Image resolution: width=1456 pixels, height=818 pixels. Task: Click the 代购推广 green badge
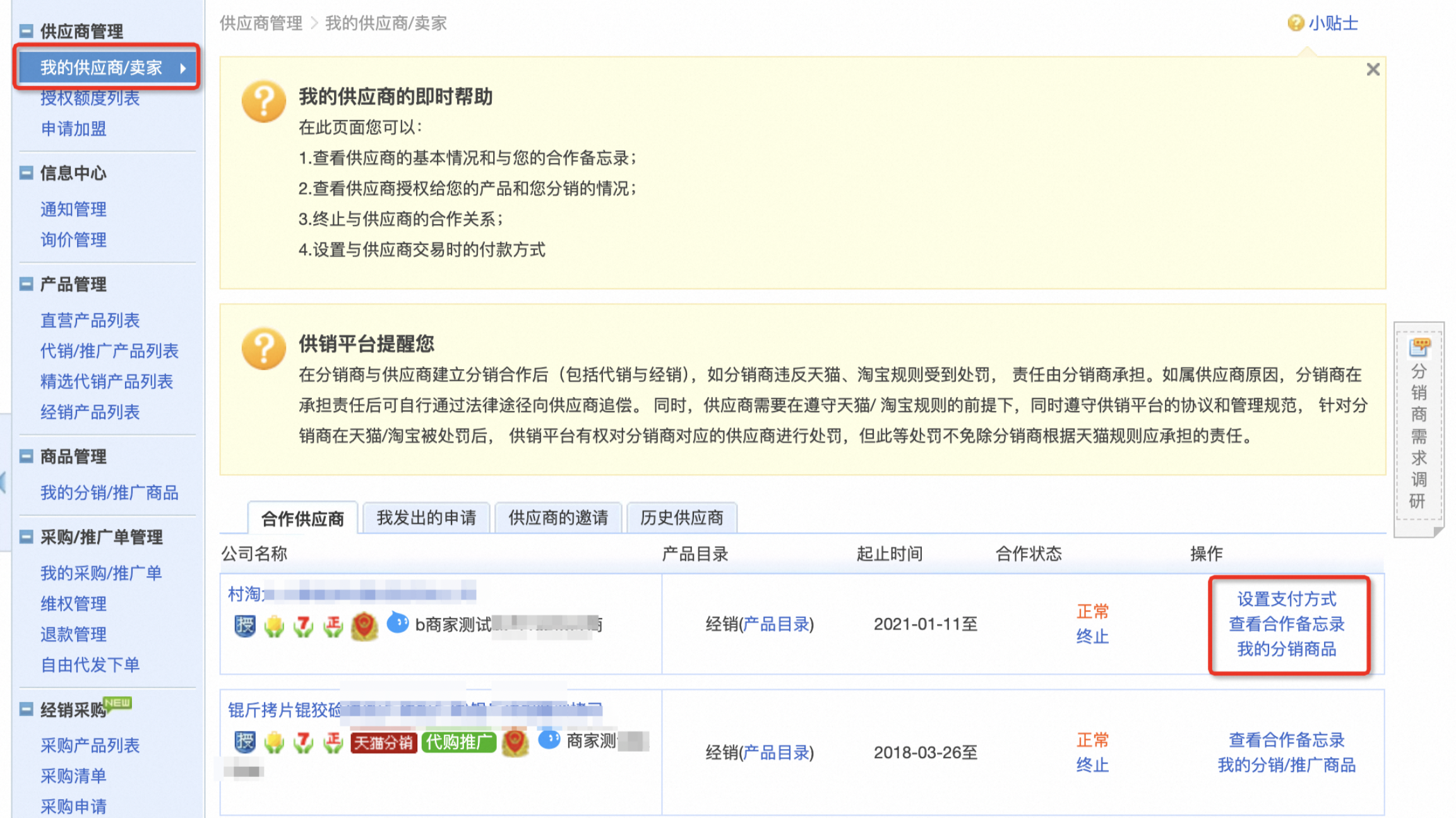[x=459, y=742]
